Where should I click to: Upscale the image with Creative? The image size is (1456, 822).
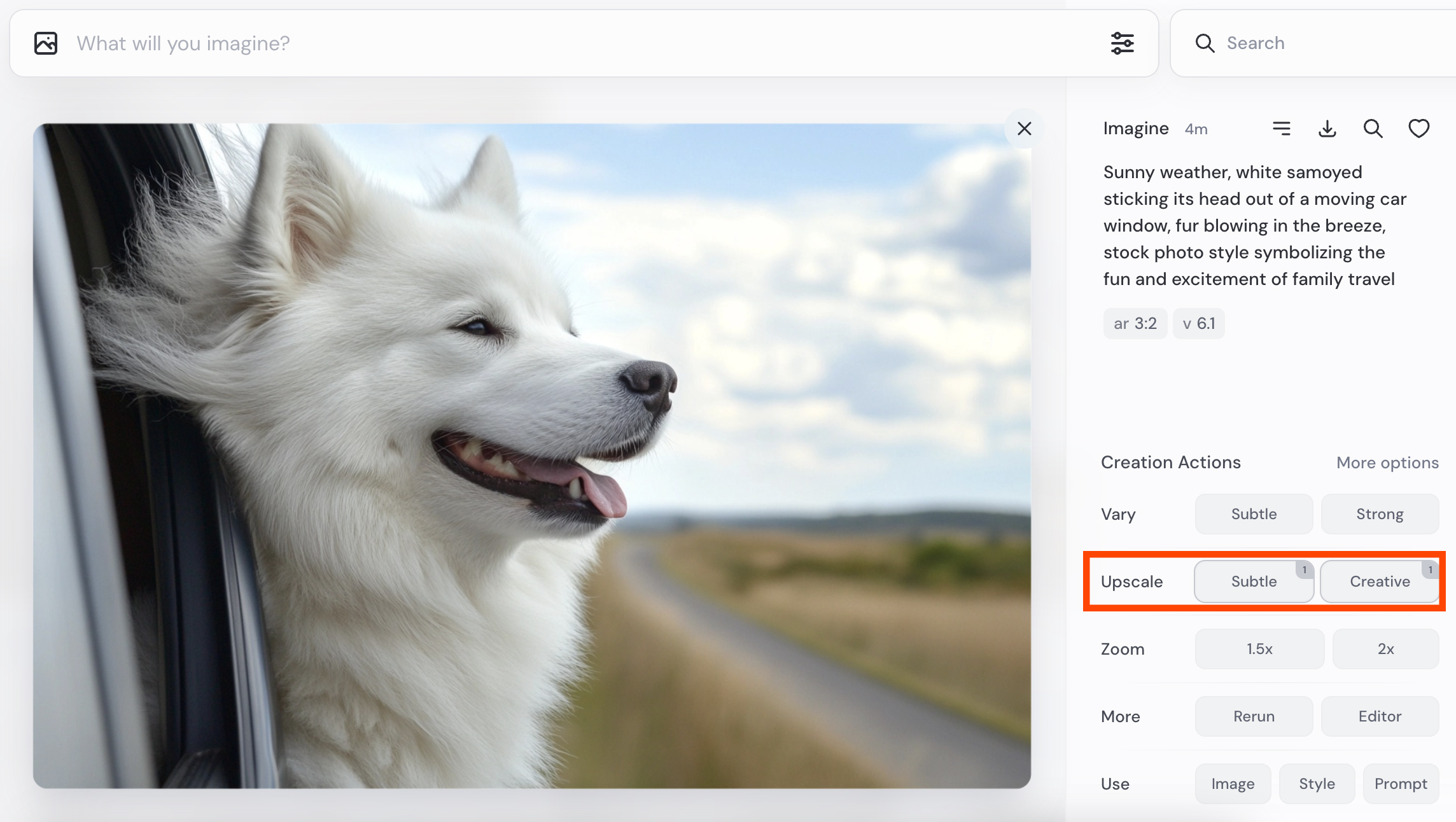pos(1379,582)
